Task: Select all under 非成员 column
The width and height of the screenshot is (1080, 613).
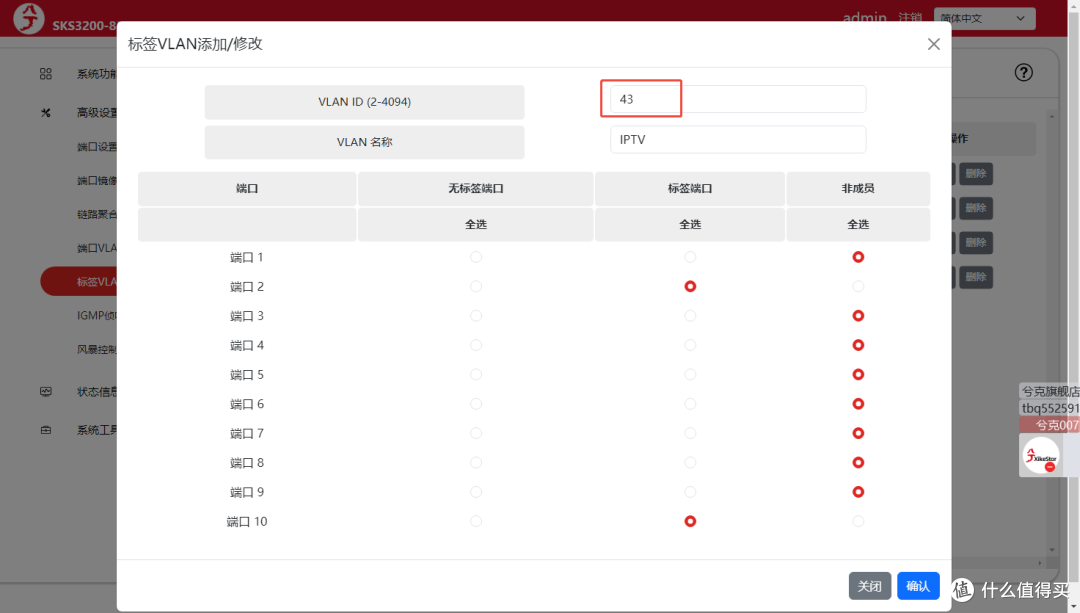Action: 858,225
